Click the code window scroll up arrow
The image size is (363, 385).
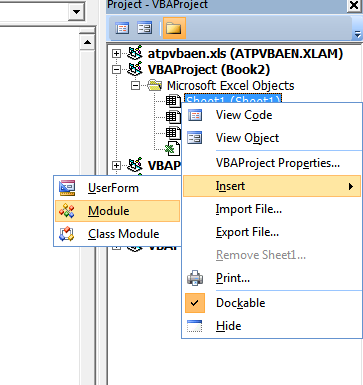click(x=87, y=42)
